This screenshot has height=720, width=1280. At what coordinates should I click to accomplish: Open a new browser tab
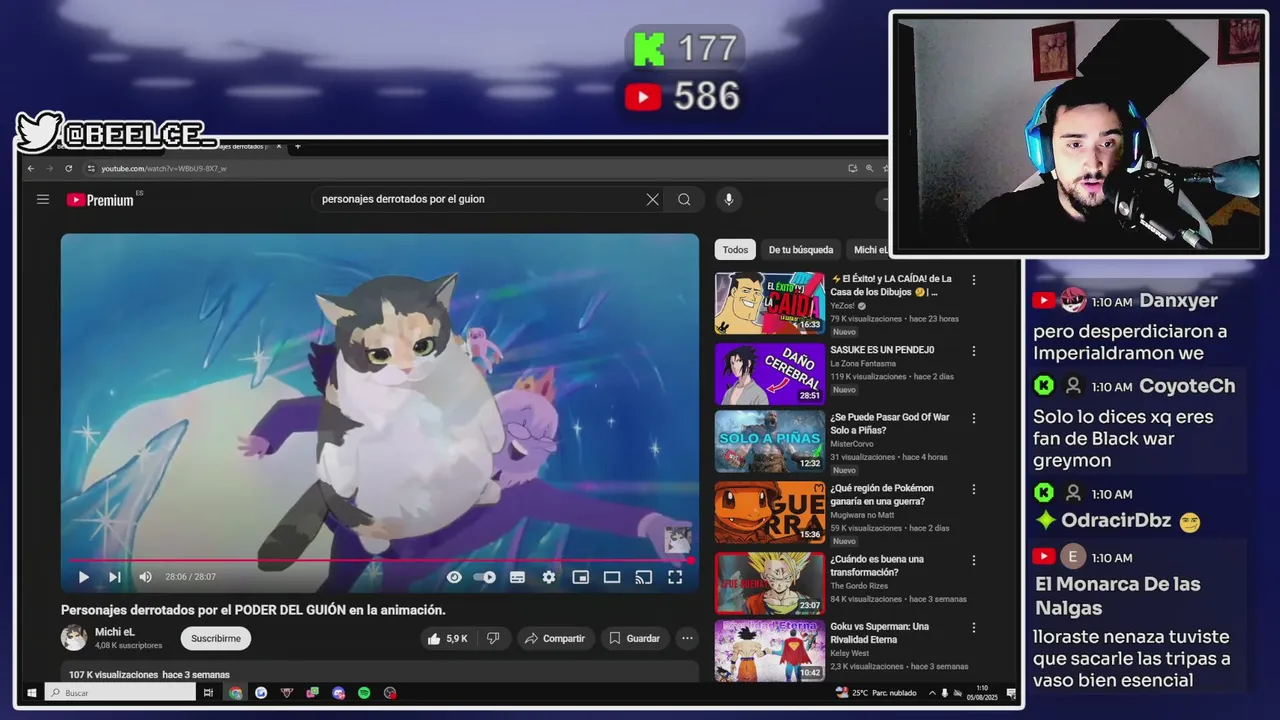click(297, 146)
